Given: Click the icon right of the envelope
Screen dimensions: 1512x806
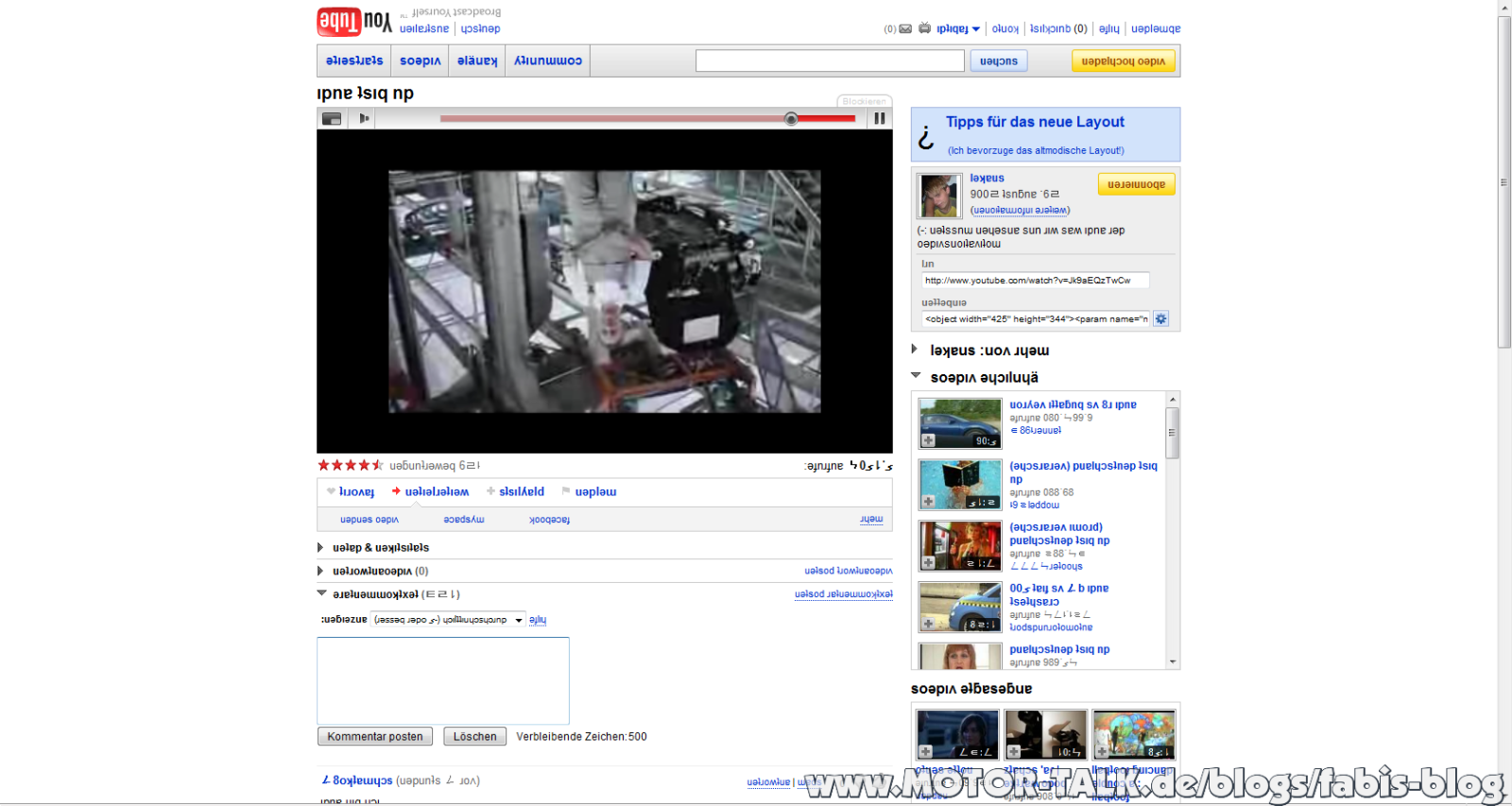Looking at the screenshot, I should [924, 28].
